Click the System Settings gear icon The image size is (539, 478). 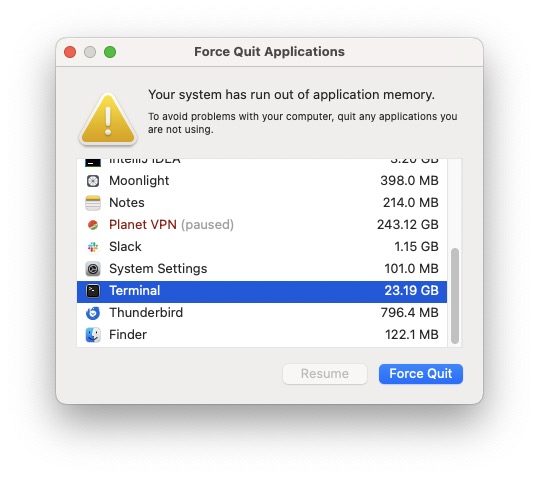point(93,269)
